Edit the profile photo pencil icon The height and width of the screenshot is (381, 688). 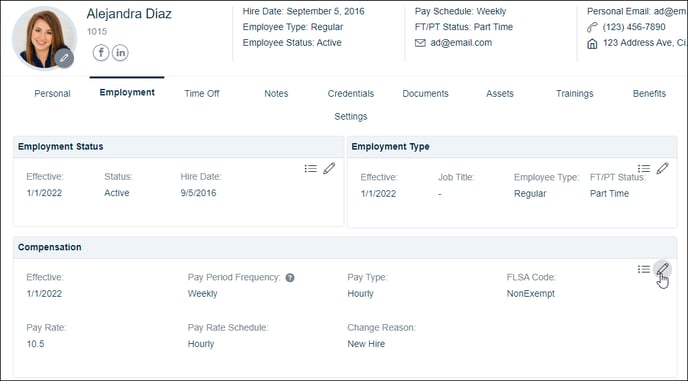(x=64, y=58)
